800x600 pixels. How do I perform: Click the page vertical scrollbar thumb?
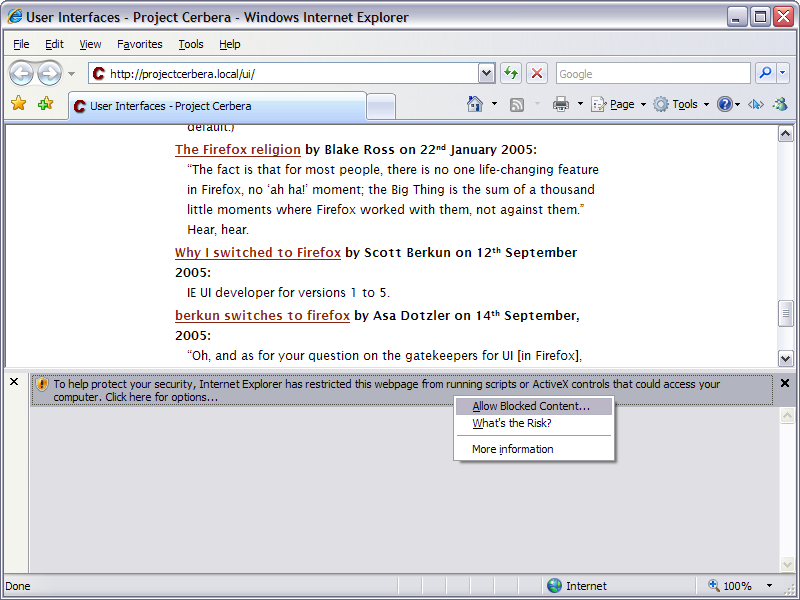coord(785,313)
